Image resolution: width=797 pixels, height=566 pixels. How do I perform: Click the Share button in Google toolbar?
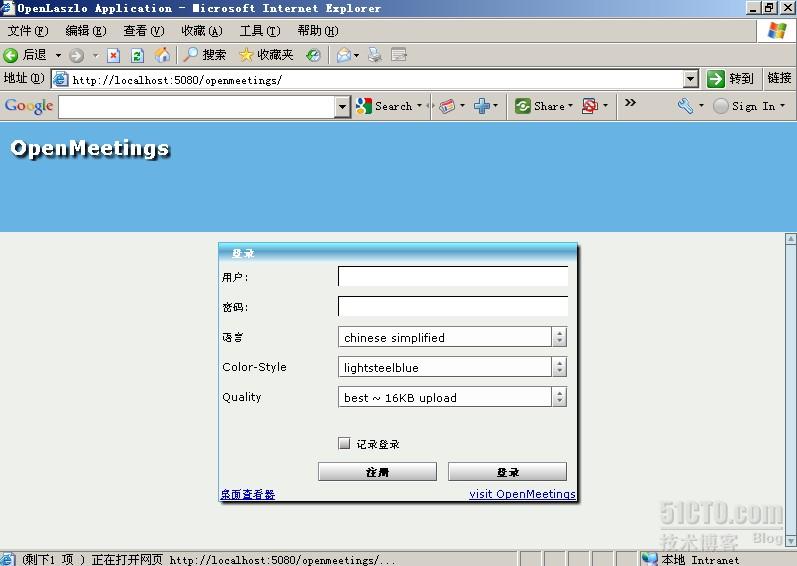(x=540, y=106)
